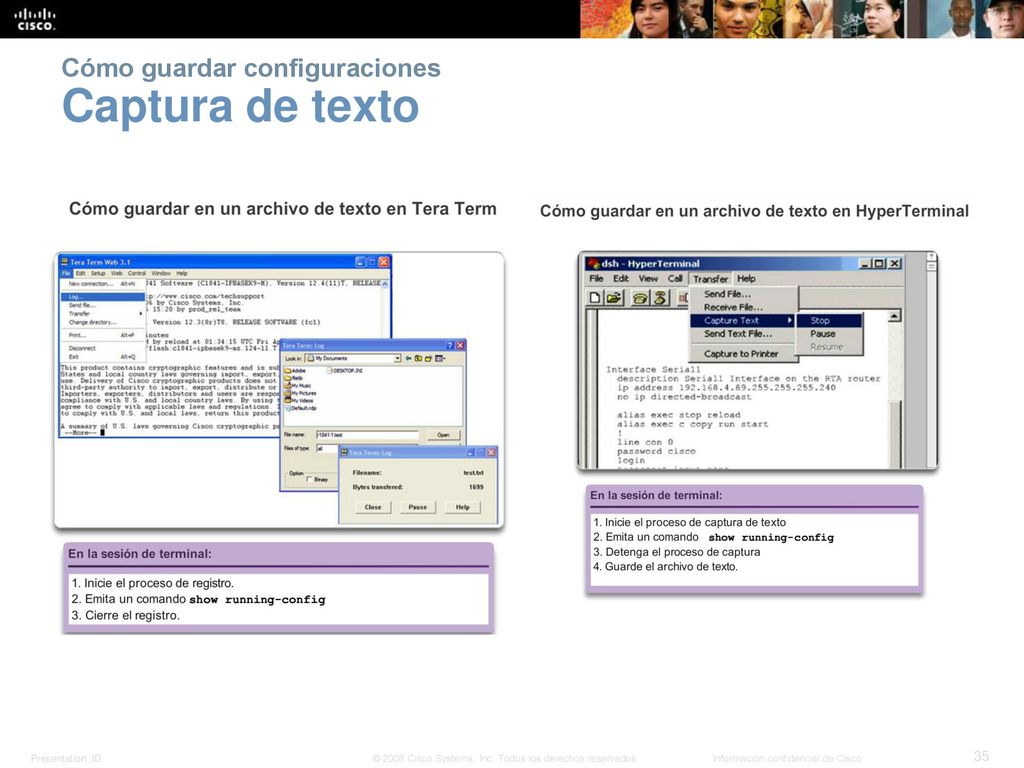Choose Capture to Printer in Transfer menu

pos(744,354)
